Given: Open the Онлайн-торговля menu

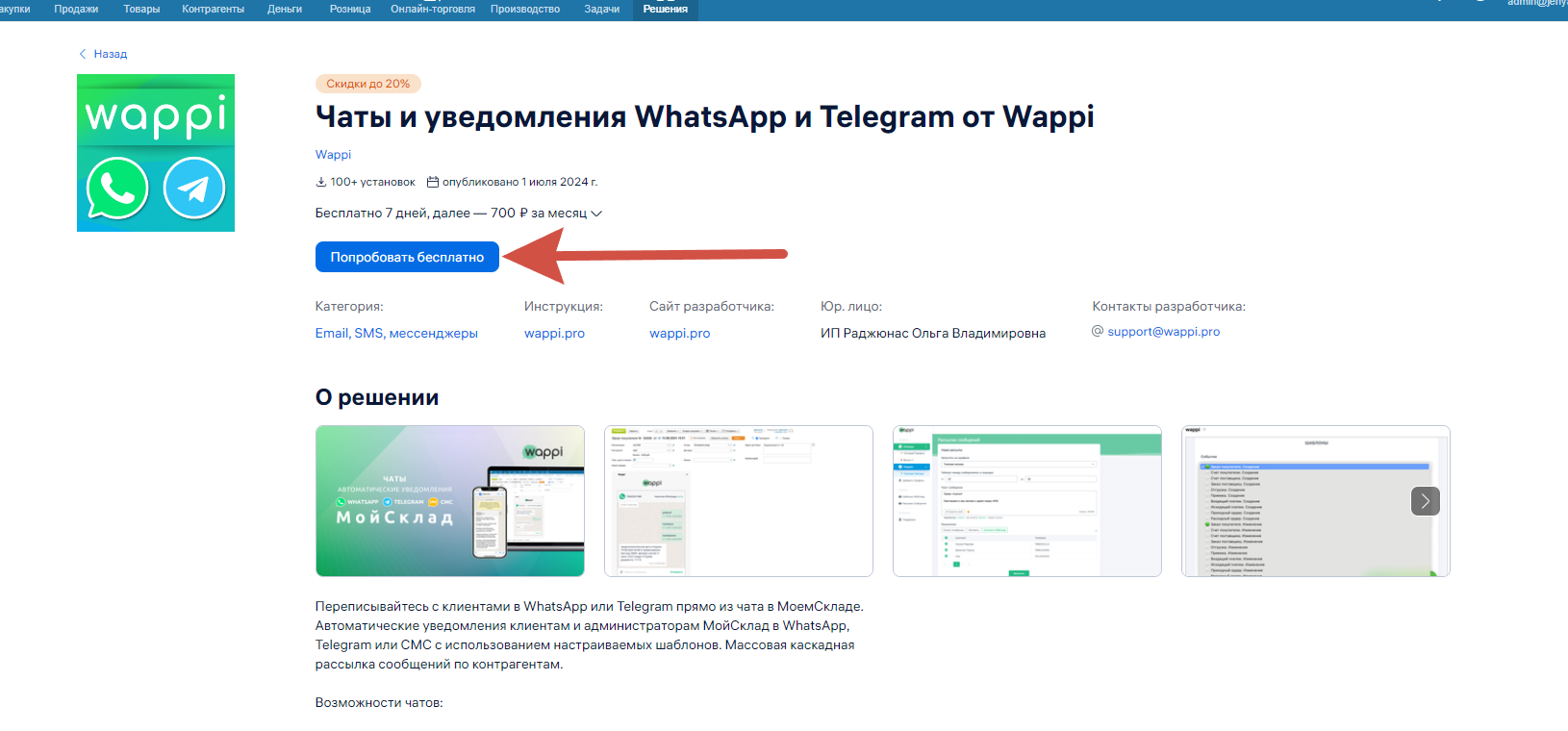Looking at the screenshot, I should tap(432, 9).
